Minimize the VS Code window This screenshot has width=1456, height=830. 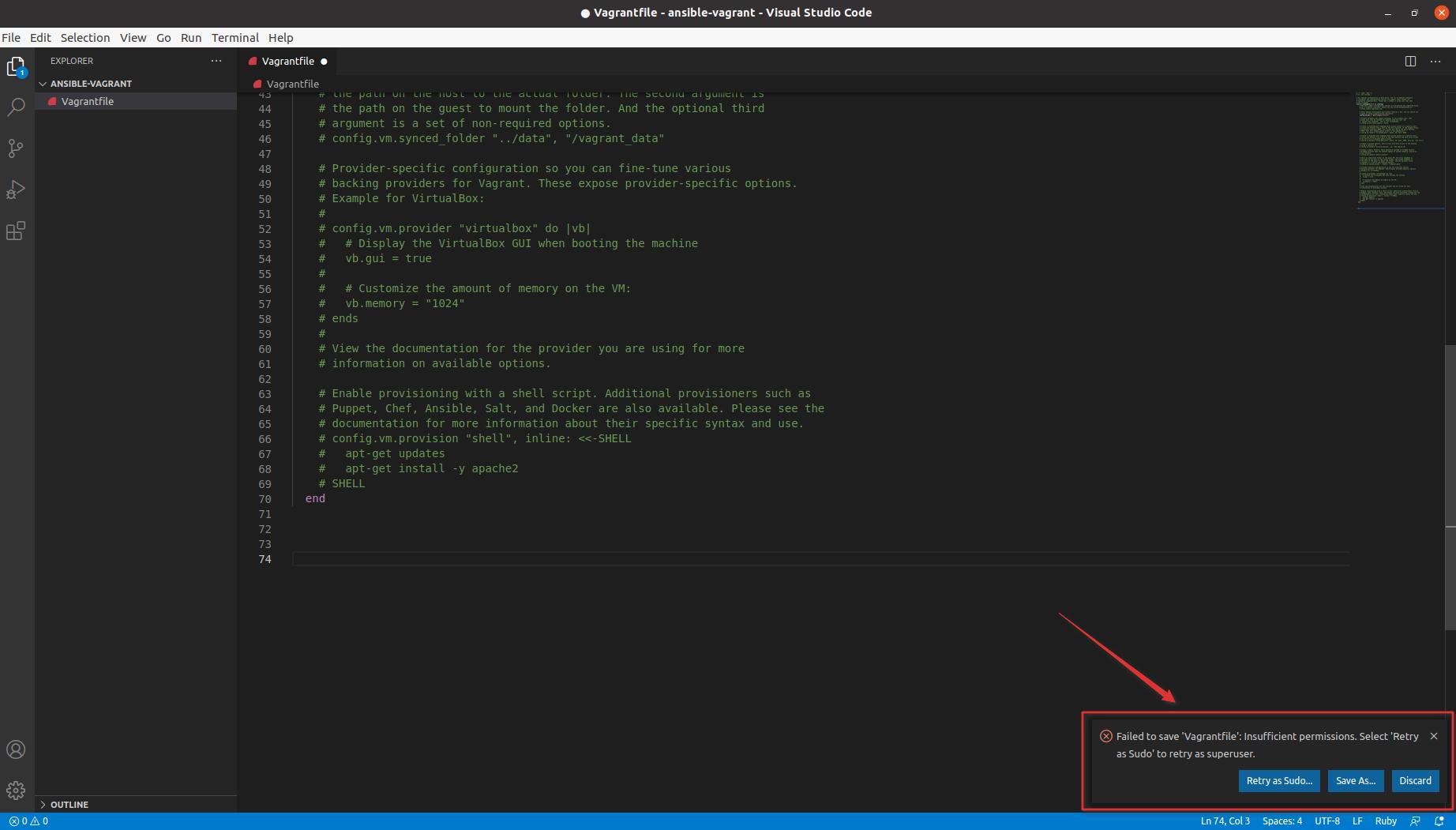click(1387, 13)
